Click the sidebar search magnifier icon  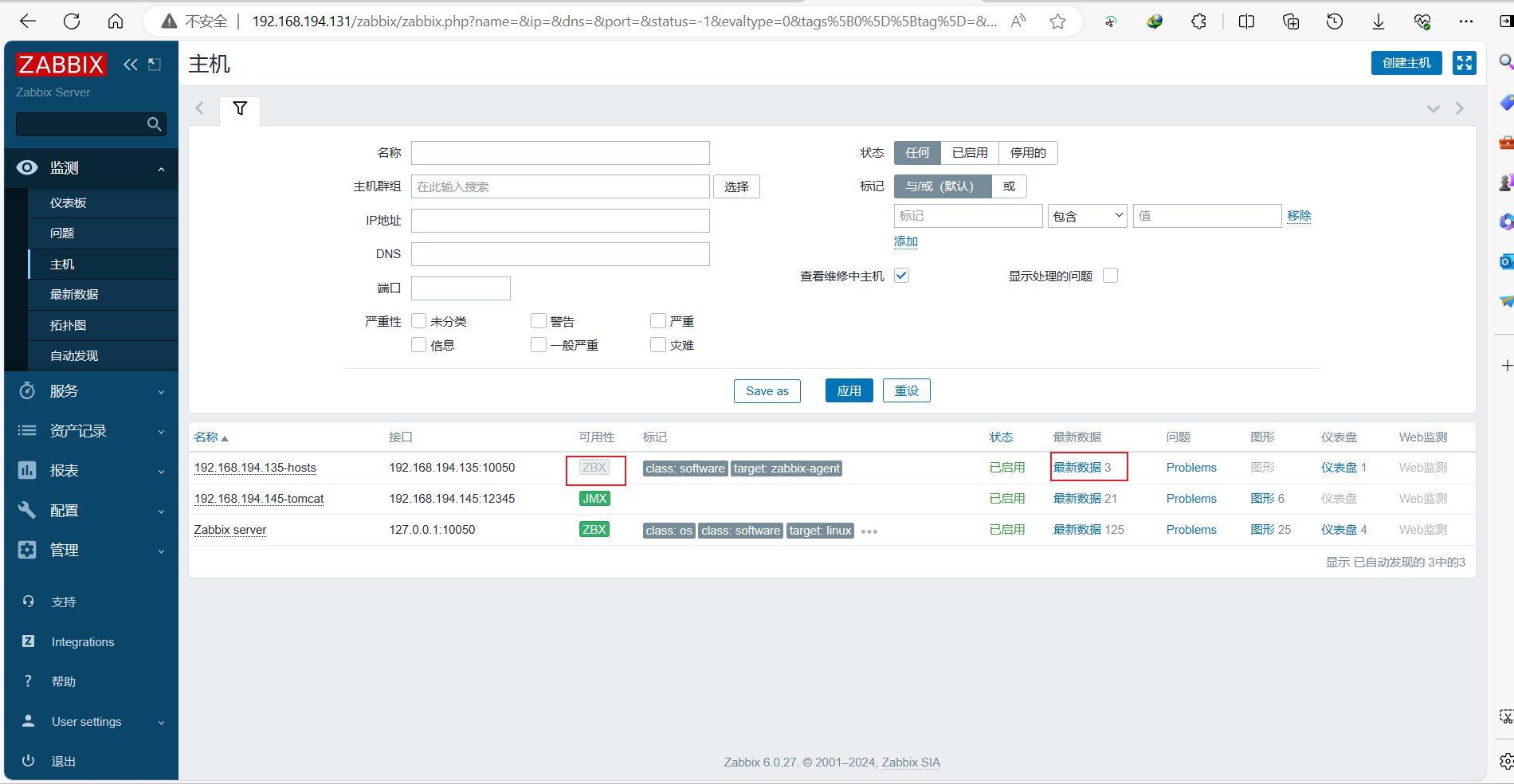(155, 124)
